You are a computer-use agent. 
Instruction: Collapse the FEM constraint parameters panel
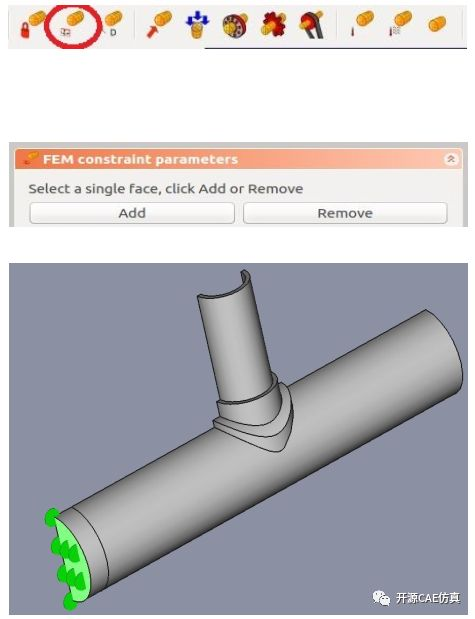451,159
